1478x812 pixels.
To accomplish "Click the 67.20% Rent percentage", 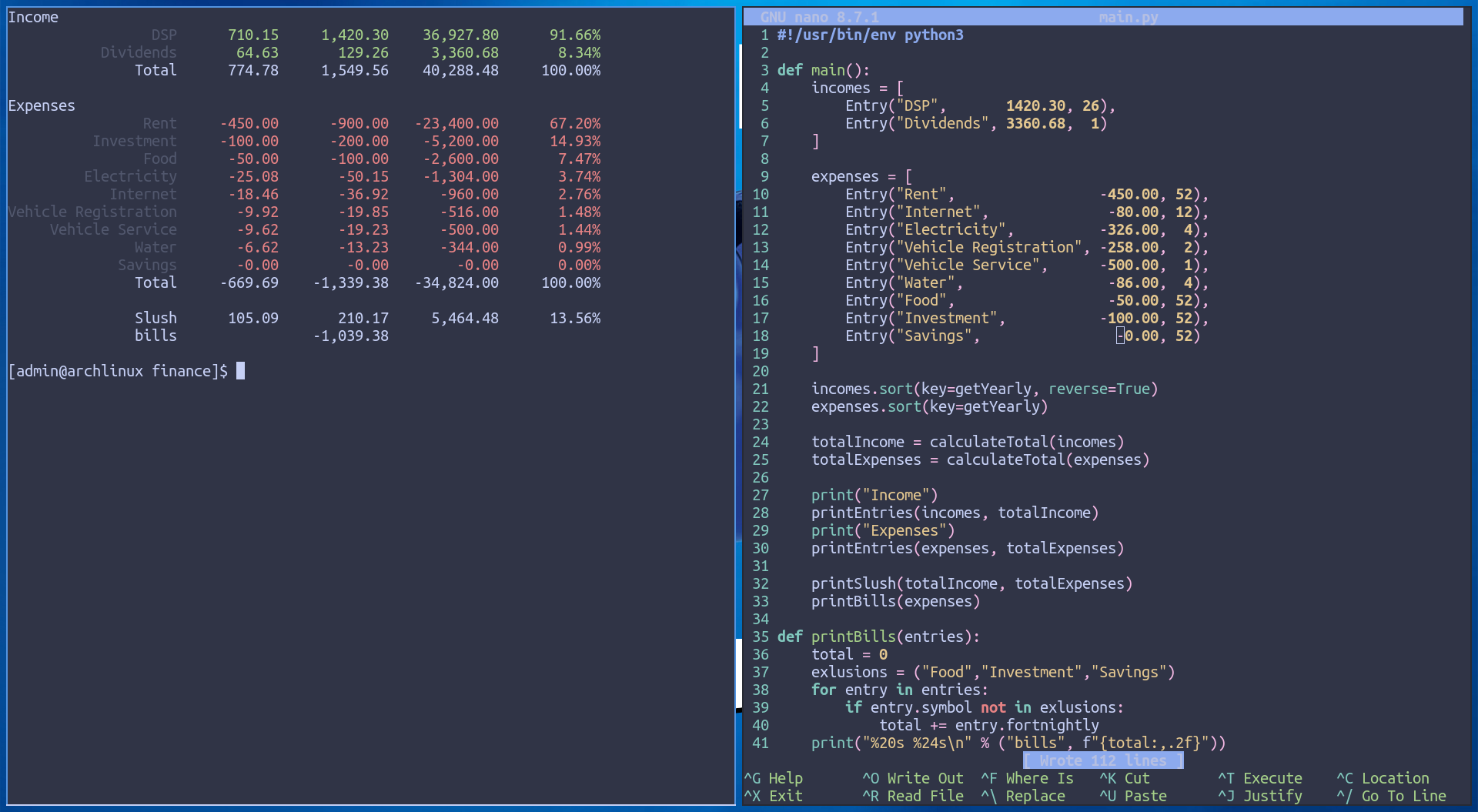I will pyautogui.click(x=575, y=123).
